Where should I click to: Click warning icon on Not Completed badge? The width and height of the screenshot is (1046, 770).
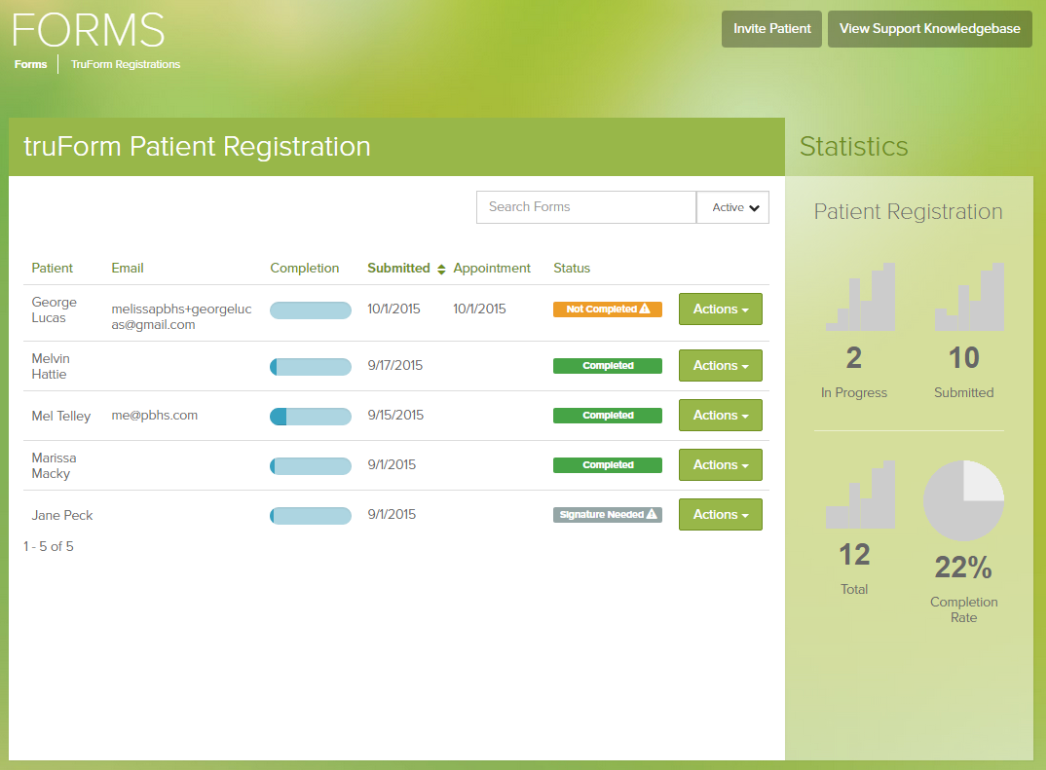coord(645,309)
